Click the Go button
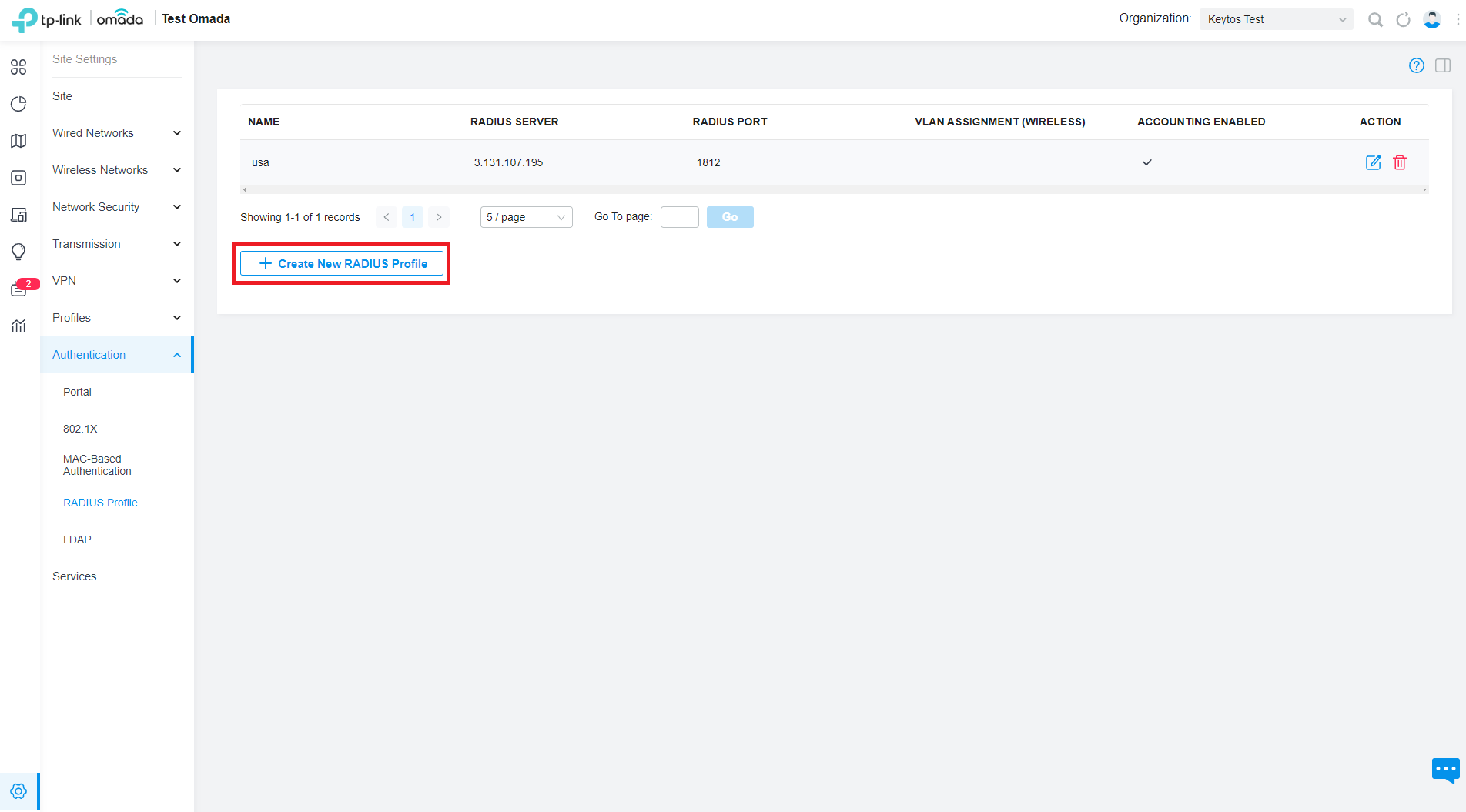 pyautogui.click(x=730, y=217)
